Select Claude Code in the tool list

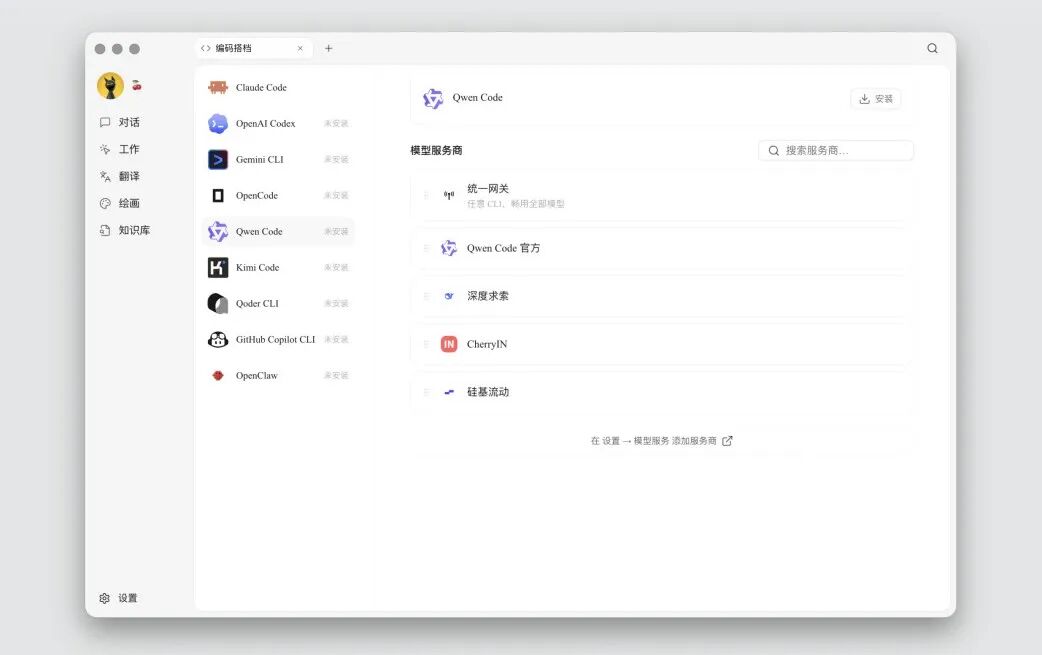pos(278,88)
